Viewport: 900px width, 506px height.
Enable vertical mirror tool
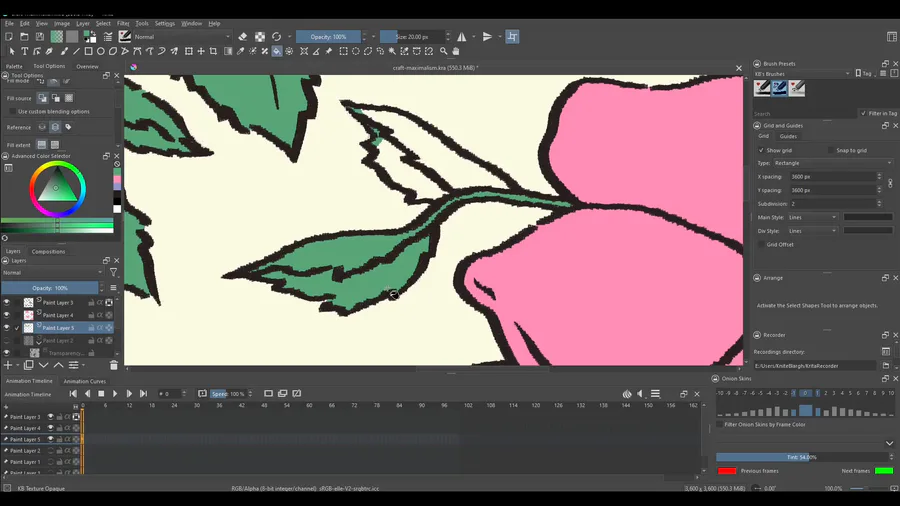[487, 37]
